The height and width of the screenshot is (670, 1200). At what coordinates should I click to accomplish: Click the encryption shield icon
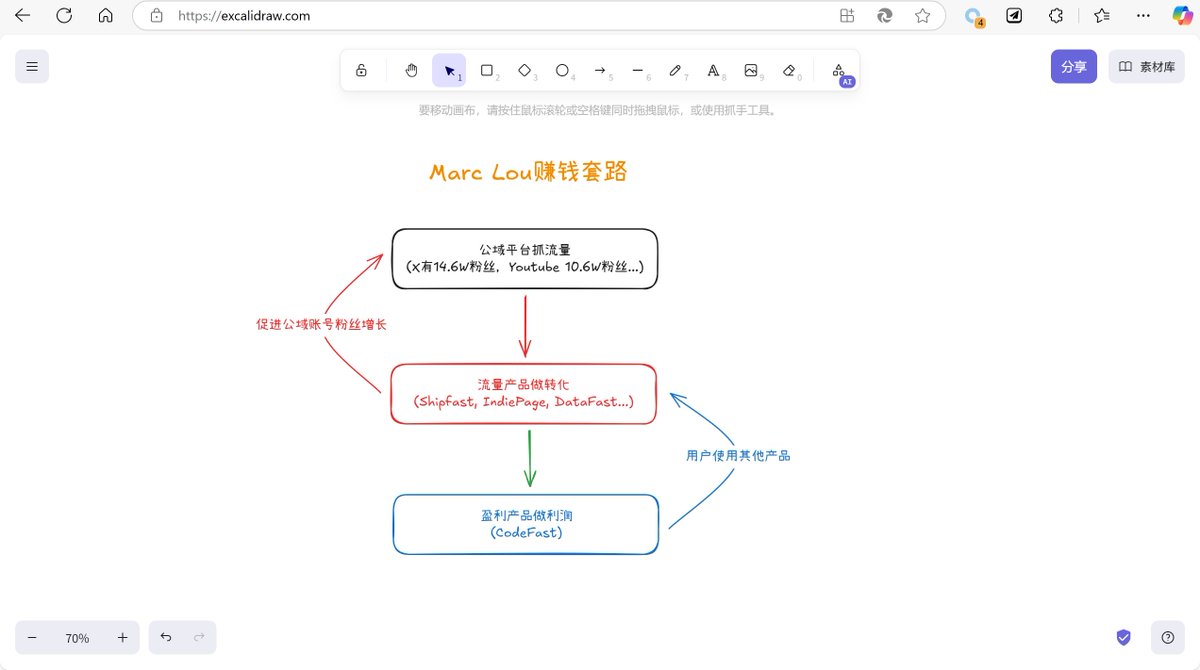click(1124, 637)
